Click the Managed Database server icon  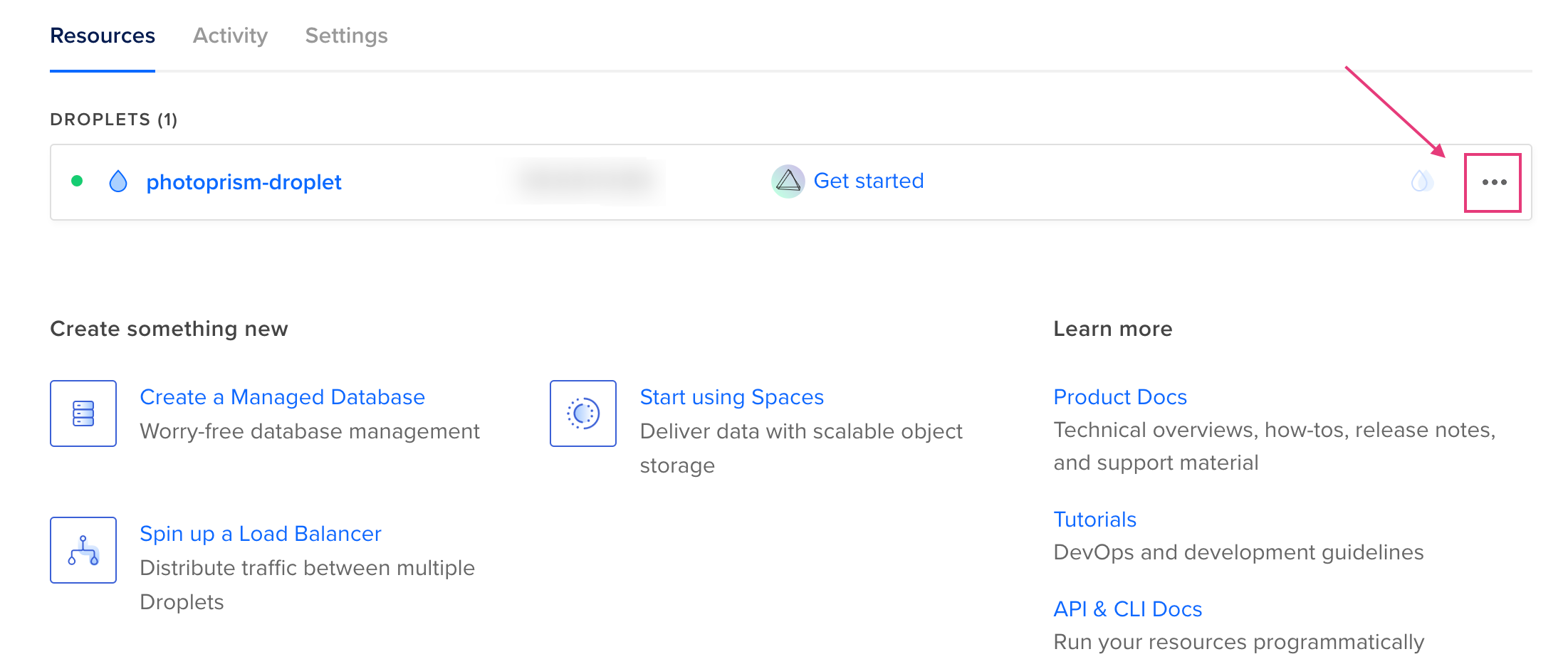click(x=83, y=413)
